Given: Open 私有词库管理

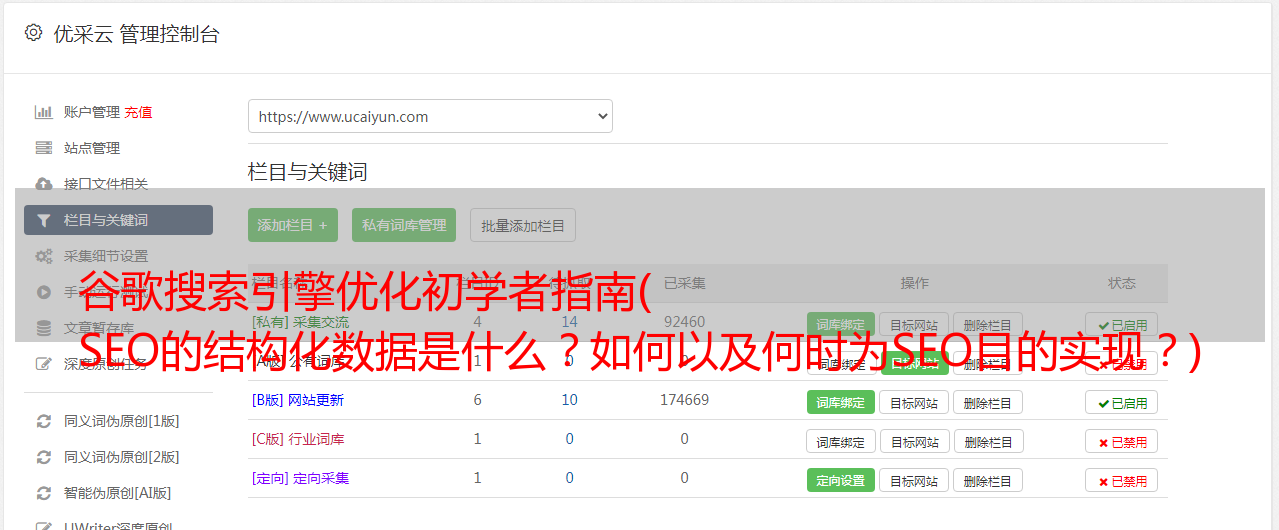Looking at the screenshot, I should (404, 225).
